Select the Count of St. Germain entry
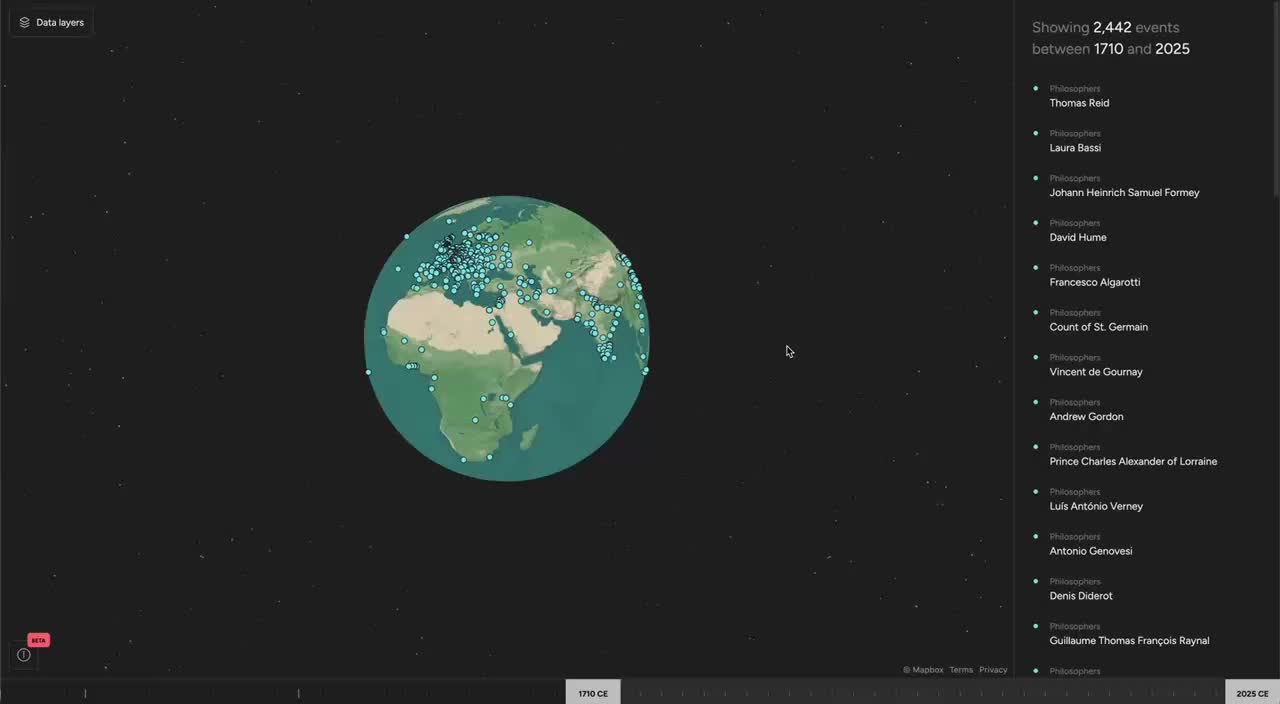 tap(1098, 327)
